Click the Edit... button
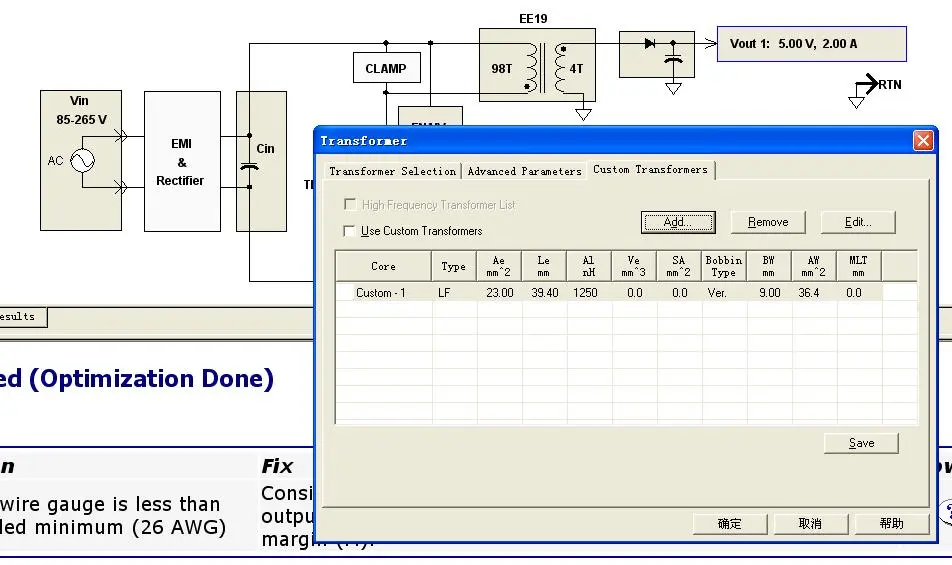Screen dimensions: 952x565 (858, 222)
